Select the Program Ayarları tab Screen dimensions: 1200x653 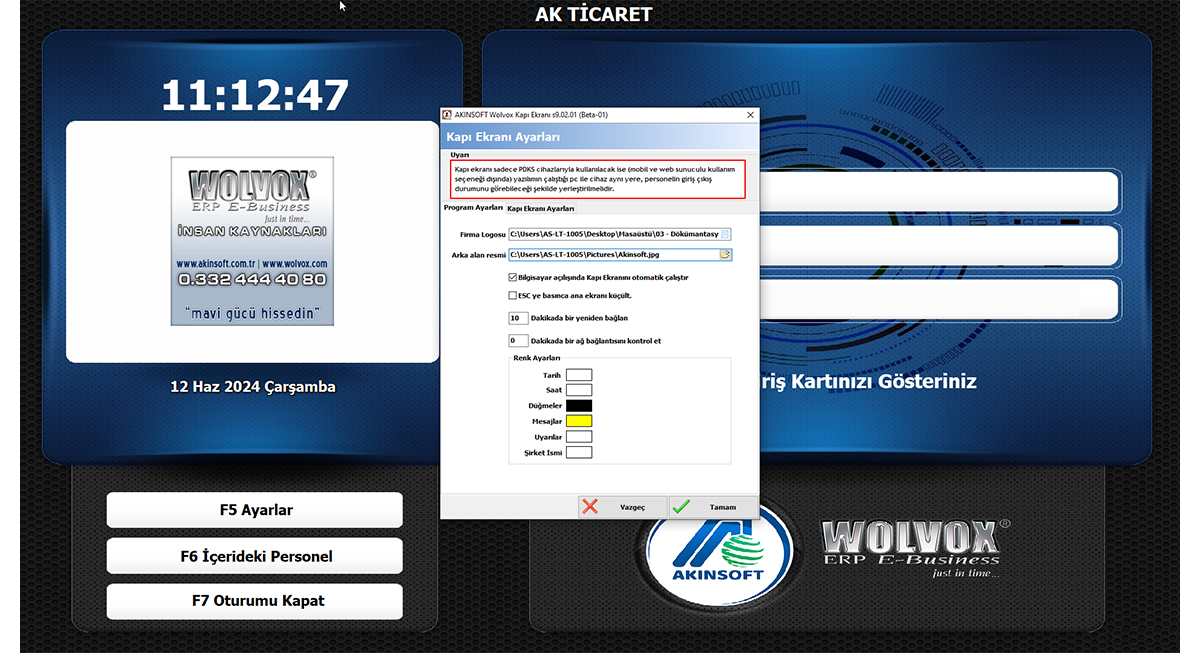pyautogui.click(x=473, y=208)
